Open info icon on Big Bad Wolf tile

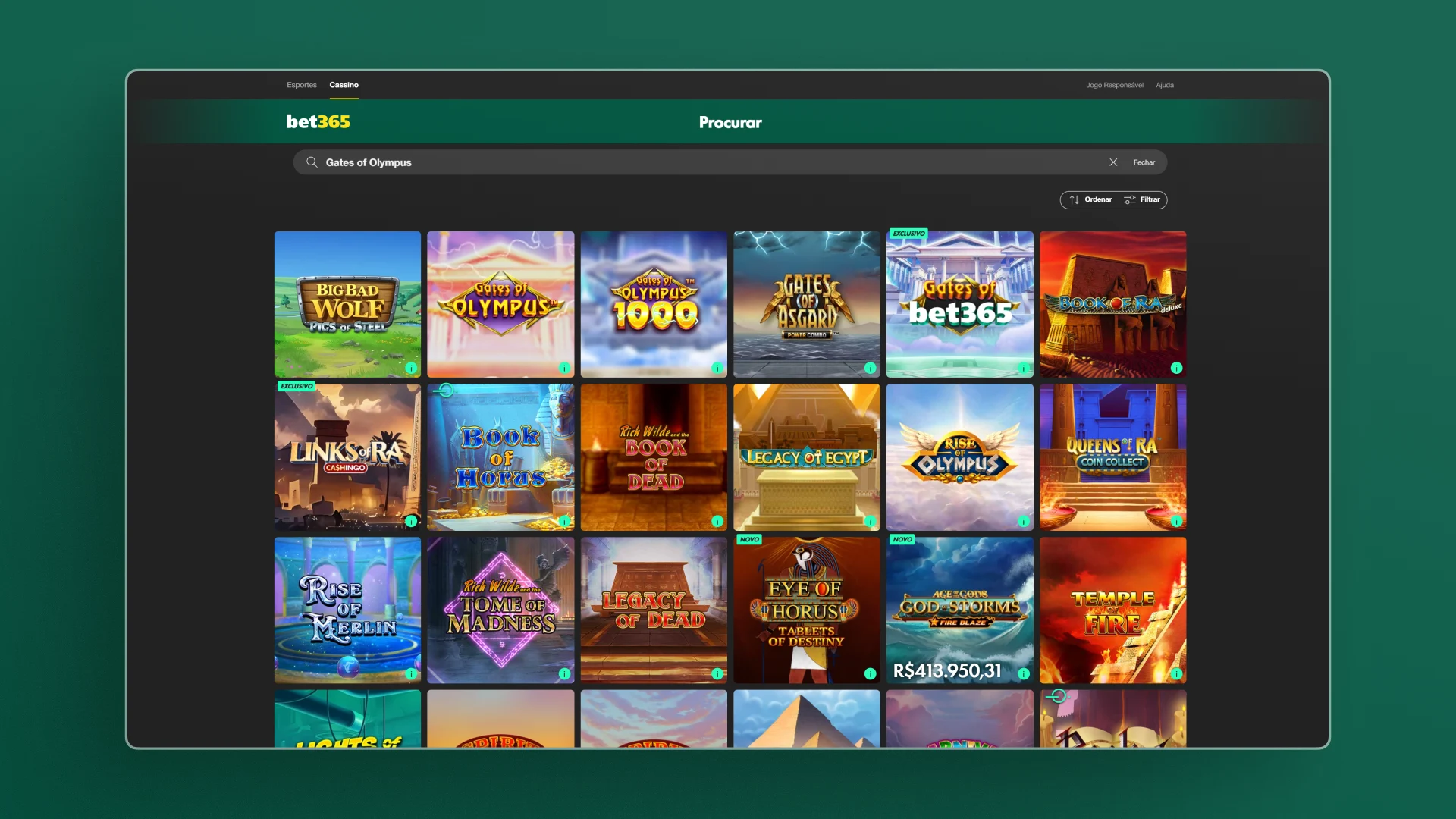coord(411,368)
